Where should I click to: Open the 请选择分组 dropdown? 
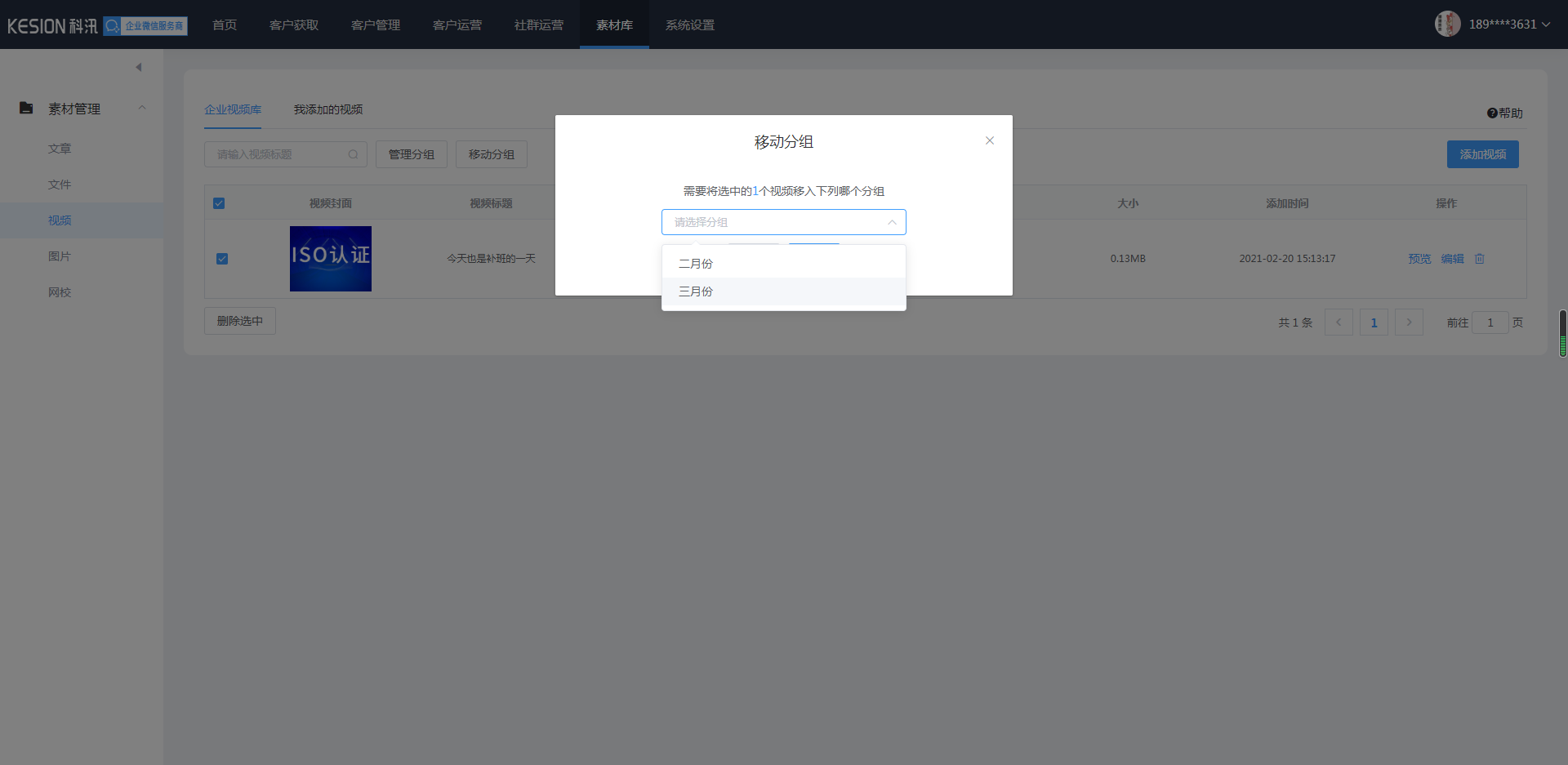[783, 222]
